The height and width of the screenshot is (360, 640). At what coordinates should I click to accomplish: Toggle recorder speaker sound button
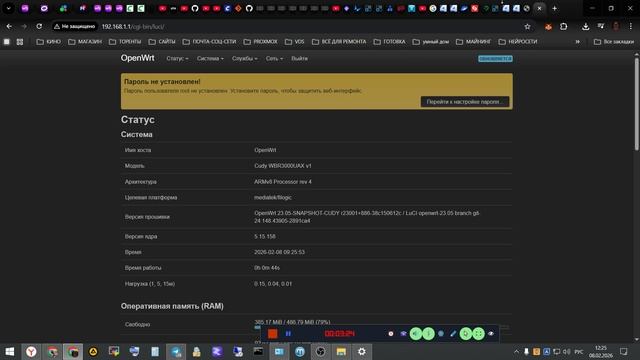(416, 333)
